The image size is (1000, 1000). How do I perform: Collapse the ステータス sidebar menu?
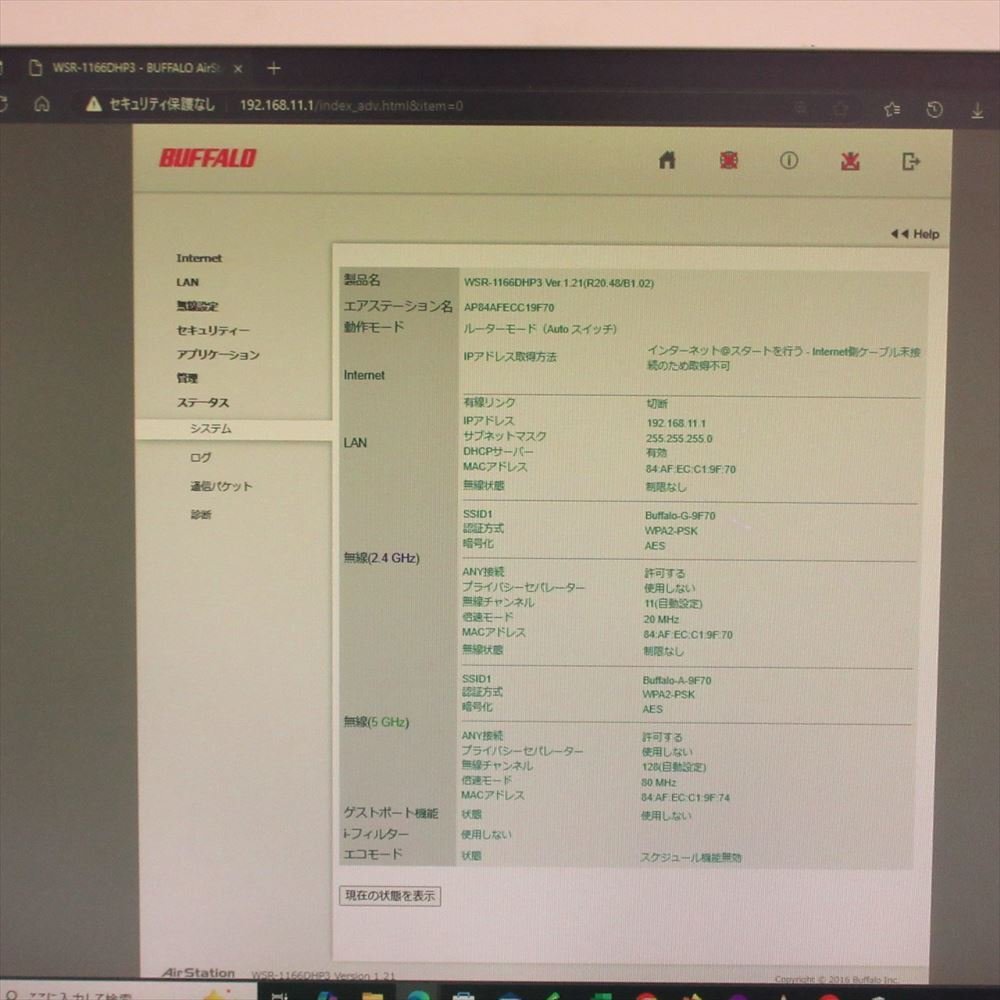(202, 402)
